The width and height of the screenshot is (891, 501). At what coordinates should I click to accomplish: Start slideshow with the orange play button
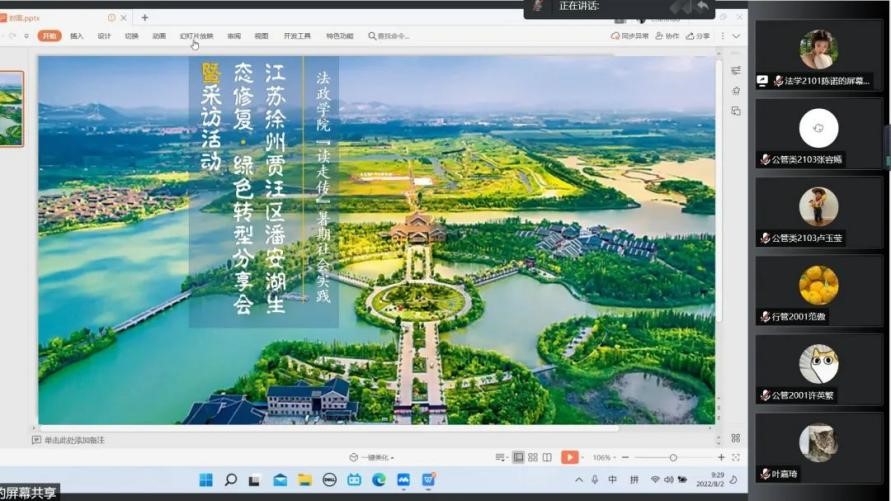point(568,457)
